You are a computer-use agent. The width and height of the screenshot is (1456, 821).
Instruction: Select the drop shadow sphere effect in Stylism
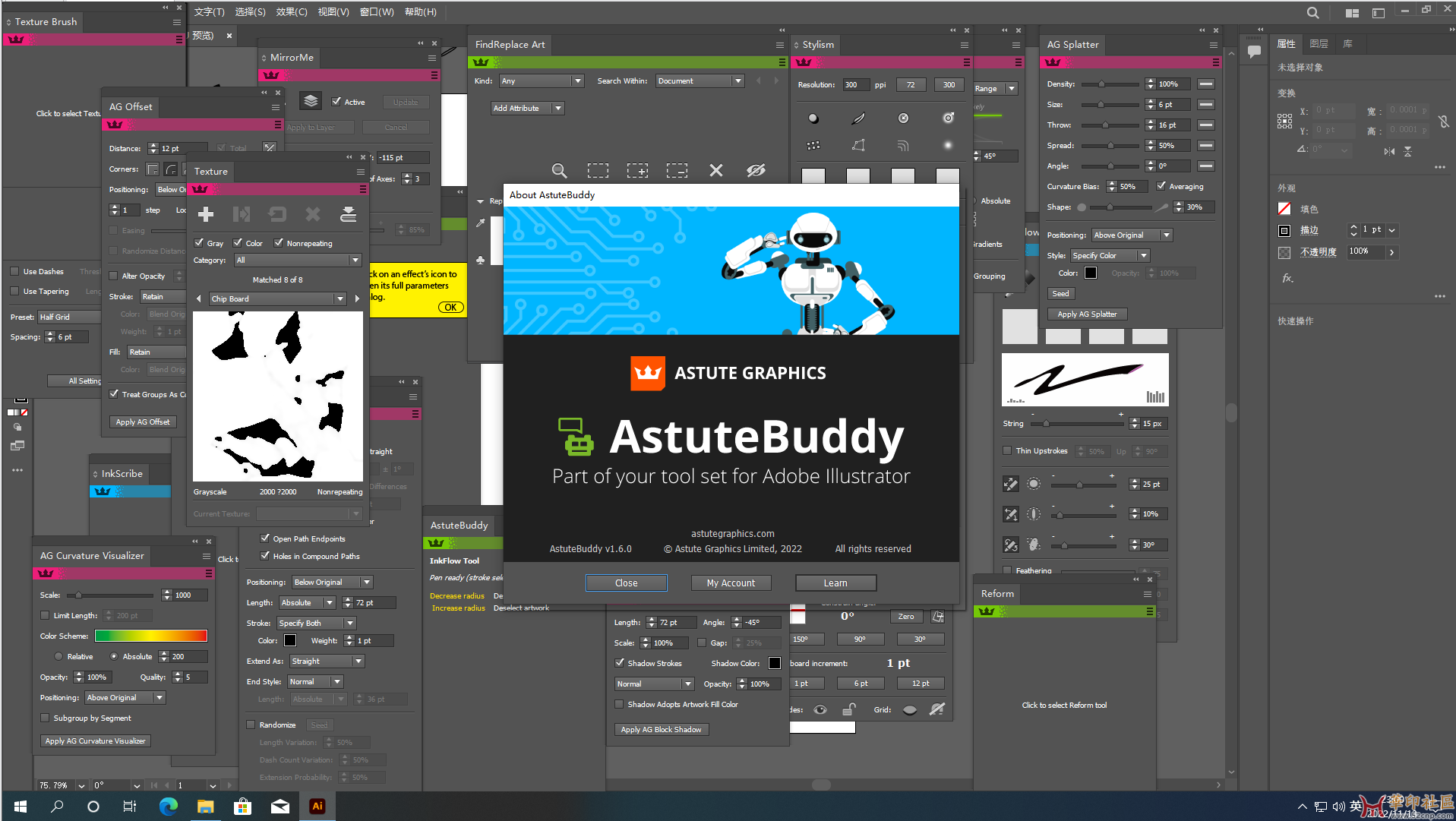(813, 118)
